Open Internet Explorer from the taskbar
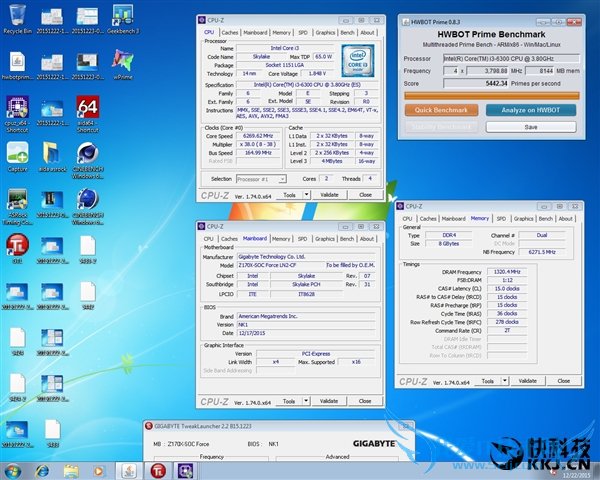600x480 pixels. [x=42, y=471]
